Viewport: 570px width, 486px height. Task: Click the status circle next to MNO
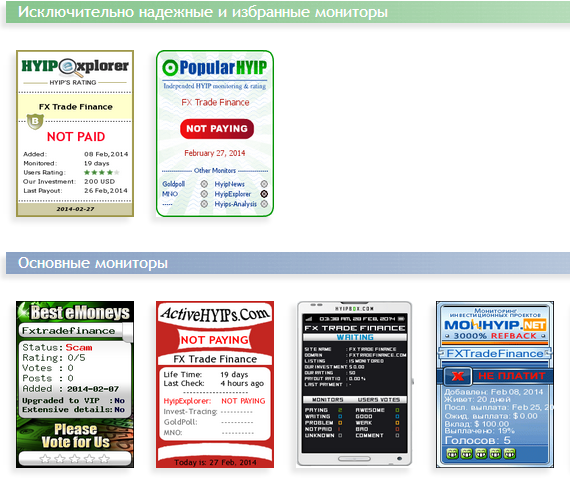pos(204,194)
